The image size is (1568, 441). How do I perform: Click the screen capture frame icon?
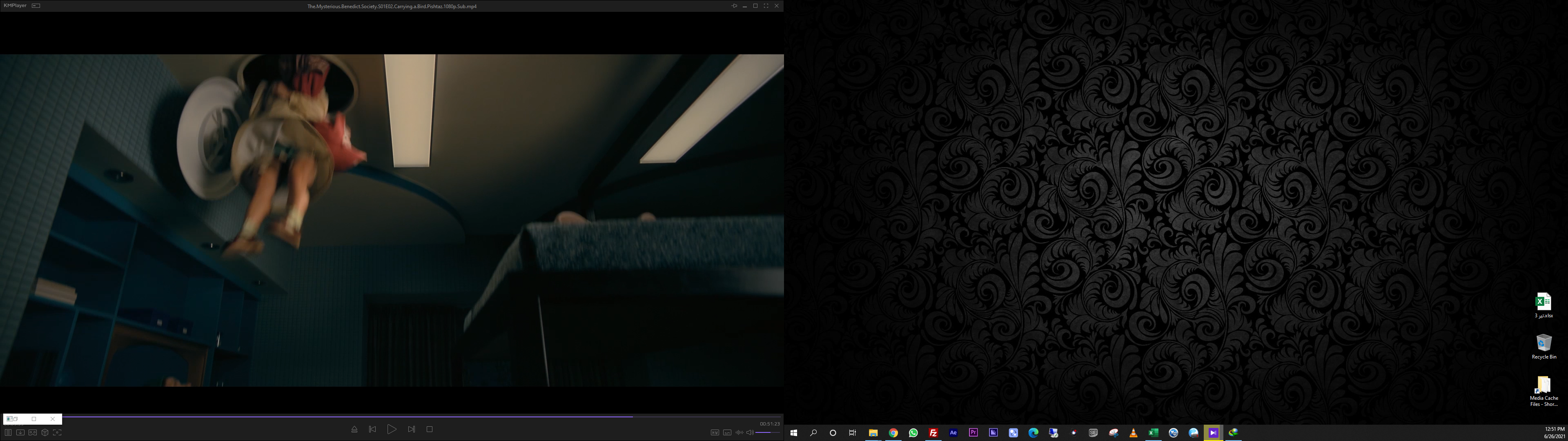[x=57, y=432]
